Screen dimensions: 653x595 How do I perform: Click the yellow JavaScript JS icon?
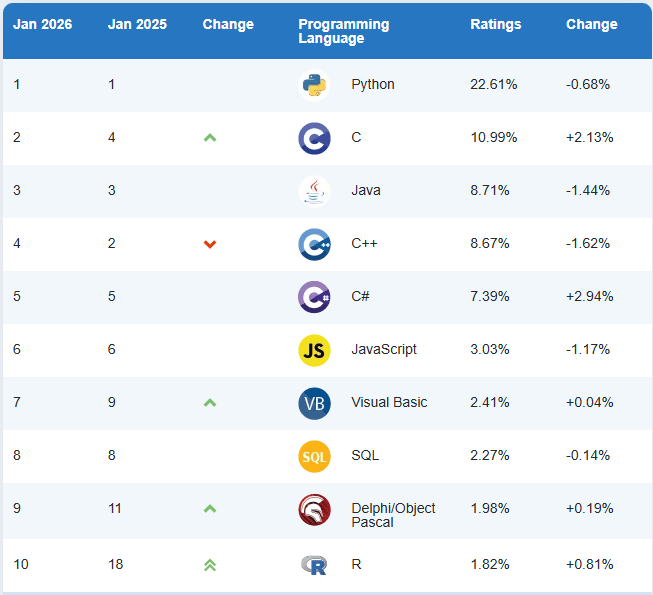(x=314, y=350)
